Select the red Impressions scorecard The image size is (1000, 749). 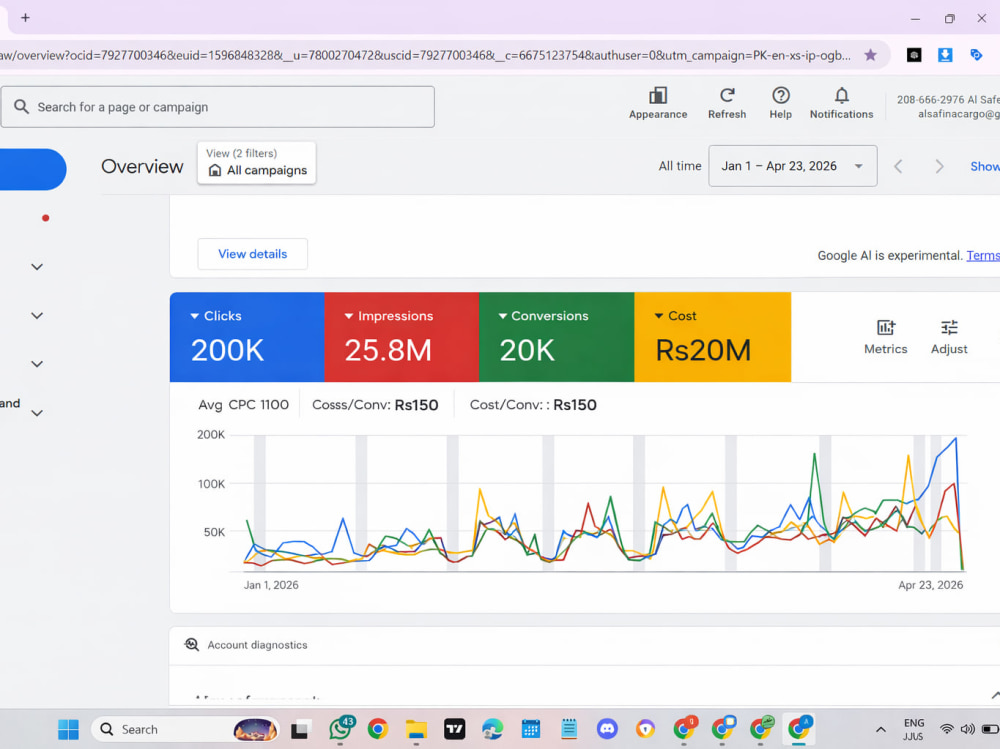402,337
